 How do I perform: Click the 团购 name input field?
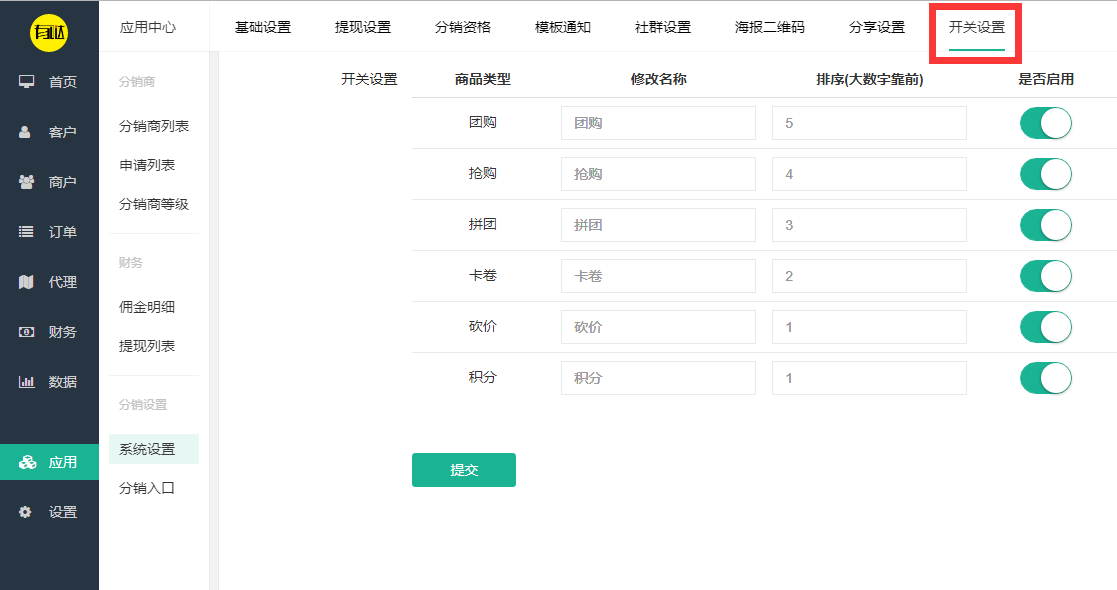pyautogui.click(x=658, y=123)
